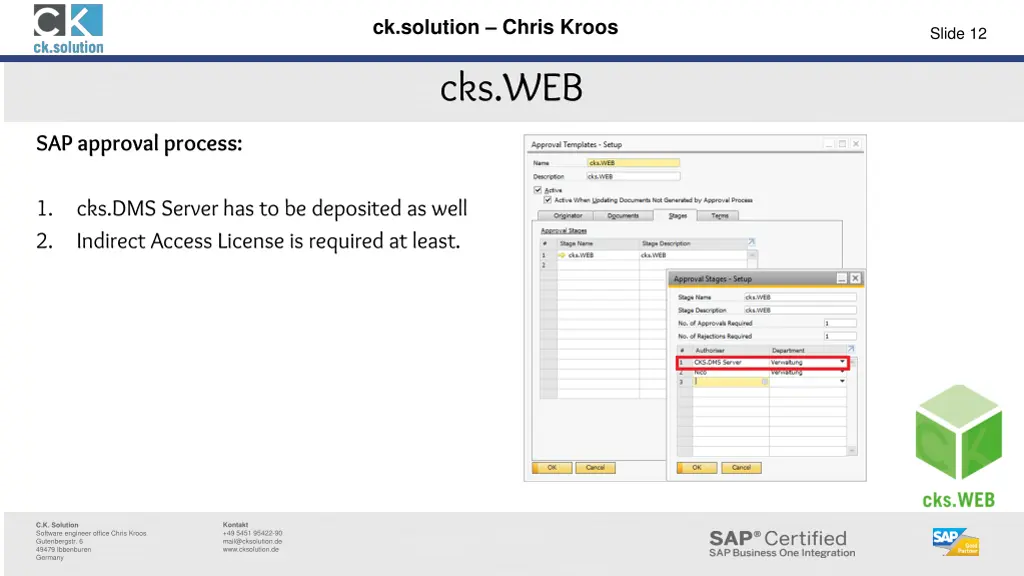The image size is (1024, 576).
Task: Click Cancel in Approval Templates - Setup
Action: click(595, 468)
